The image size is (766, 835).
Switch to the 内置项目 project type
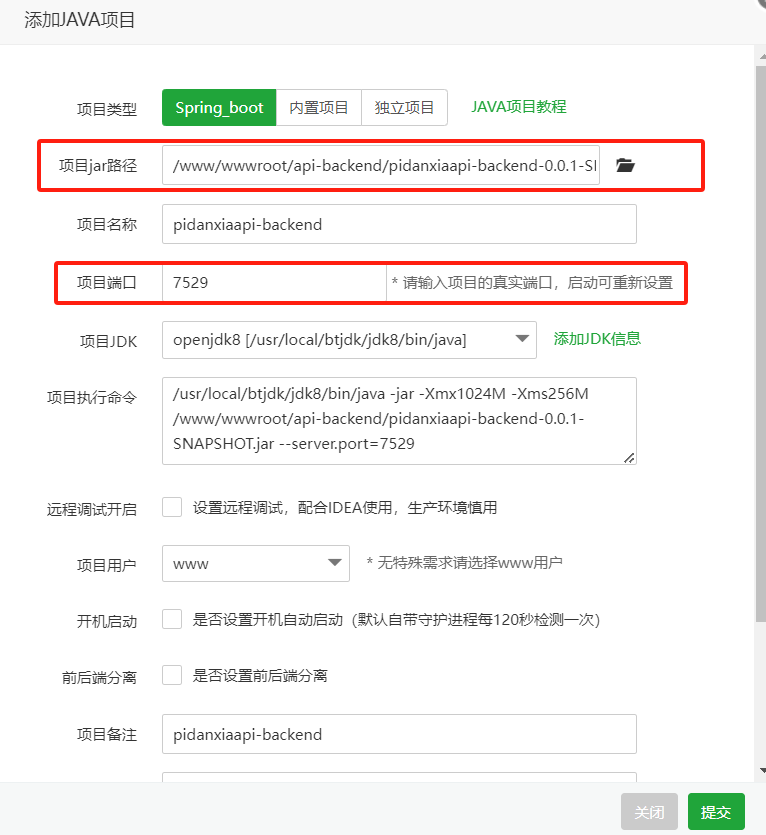tap(318, 107)
